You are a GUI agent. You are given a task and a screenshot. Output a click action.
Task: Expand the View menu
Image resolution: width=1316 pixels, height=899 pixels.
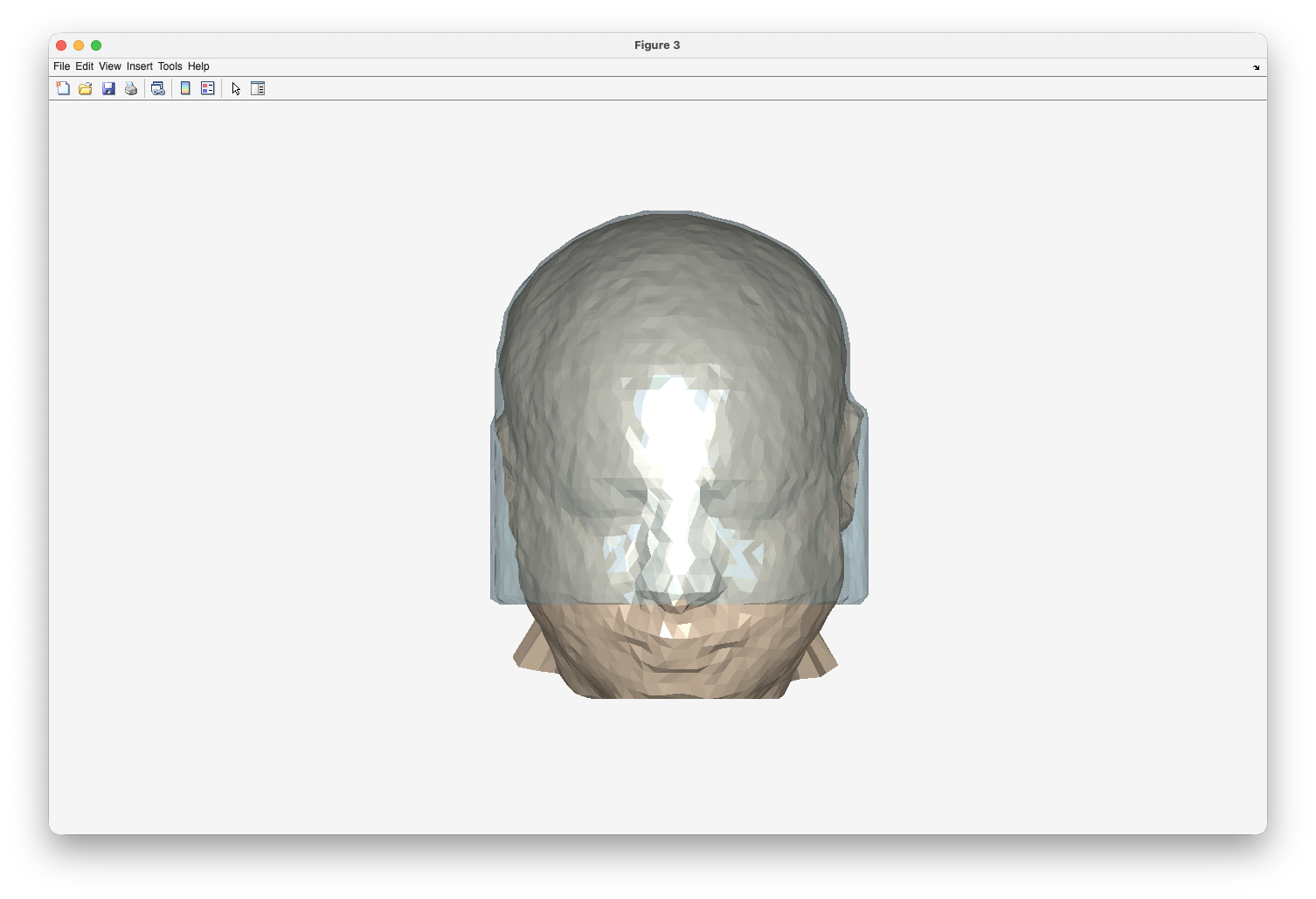coord(109,66)
